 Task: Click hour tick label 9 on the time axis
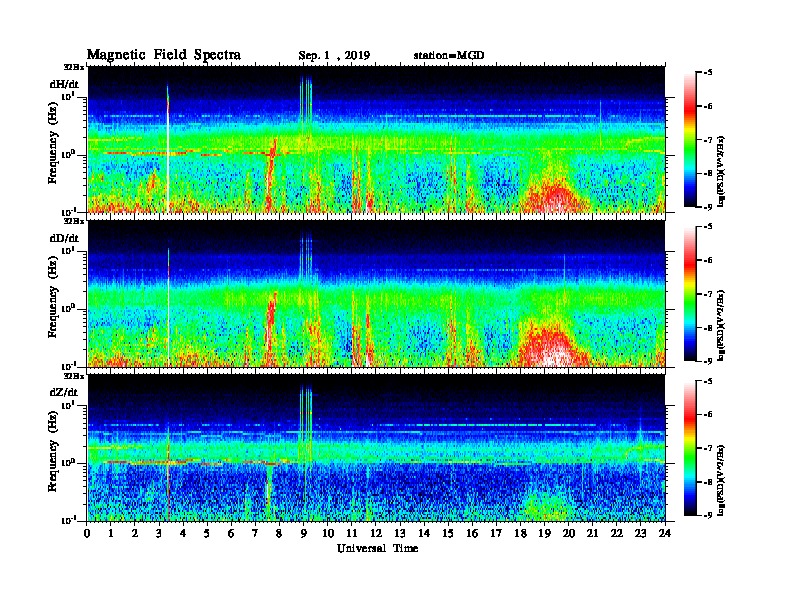[x=304, y=533]
